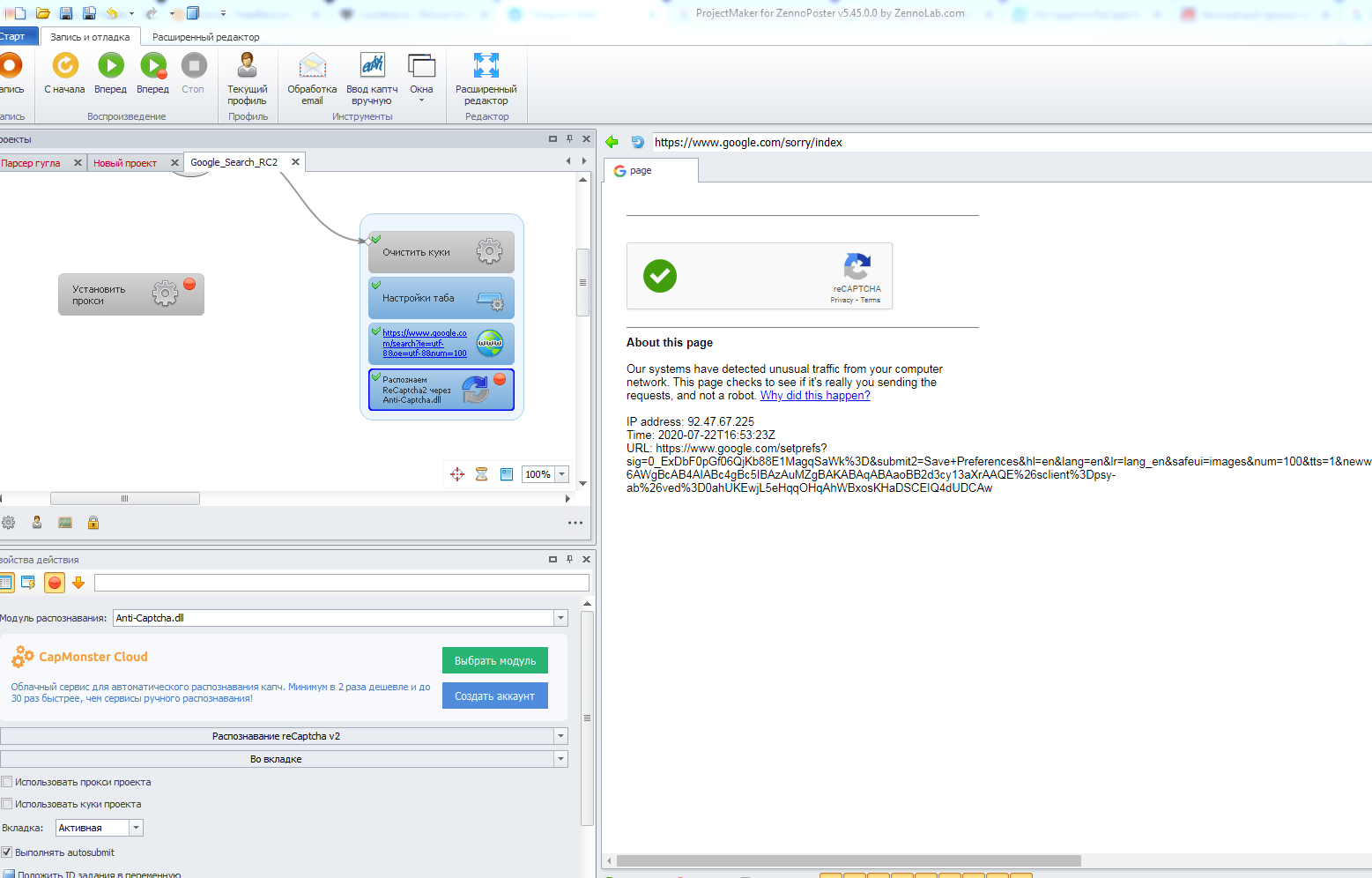Viewport: 1372px width, 878px height.
Task: Open the reCAPTCHA 'Terms' link
Action: coord(871,301)
